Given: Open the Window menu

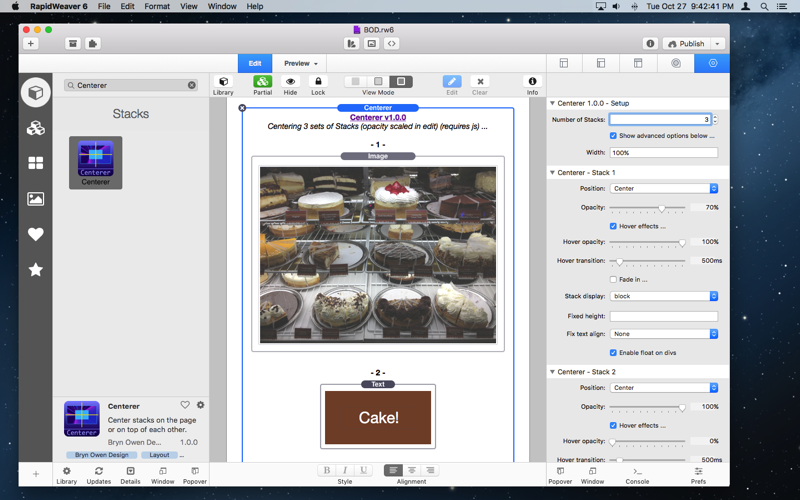Looking at the screenshot, I should pos(222,6).
